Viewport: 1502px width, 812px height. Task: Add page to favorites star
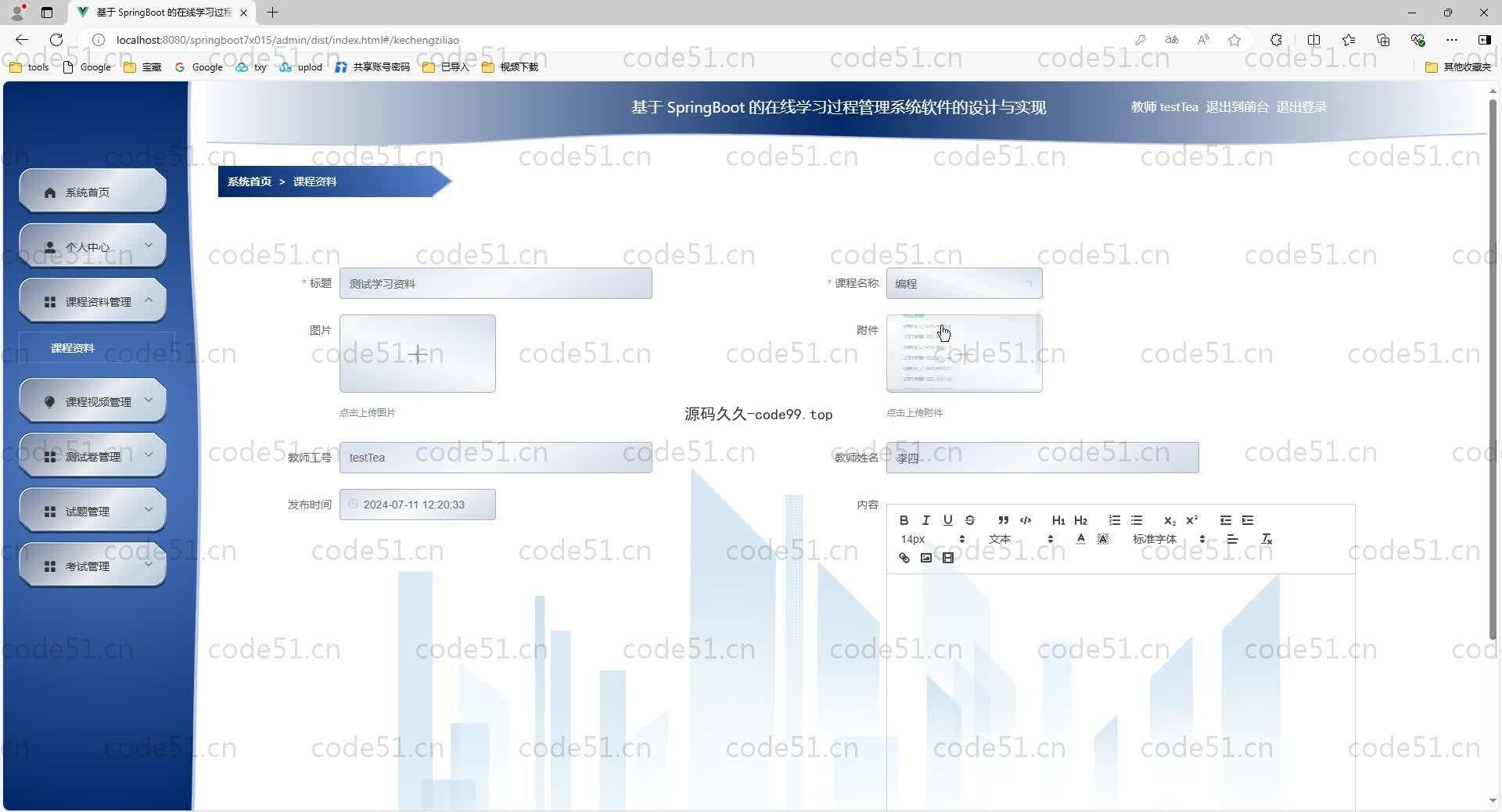(x=1234, y=40)
